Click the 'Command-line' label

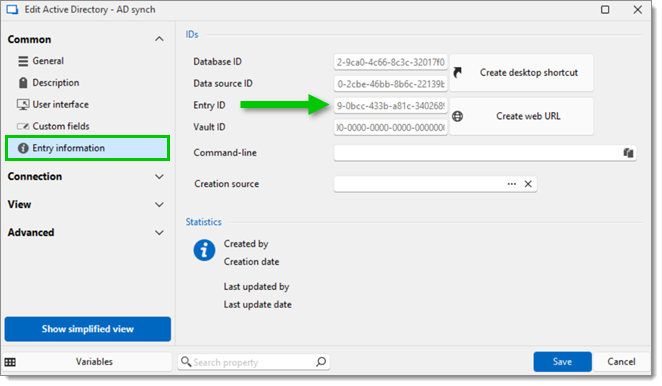click(x=225, y=153)
